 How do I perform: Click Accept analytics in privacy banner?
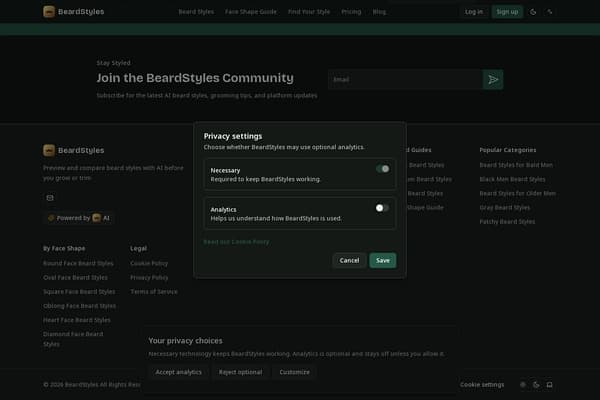coord(178,372)
